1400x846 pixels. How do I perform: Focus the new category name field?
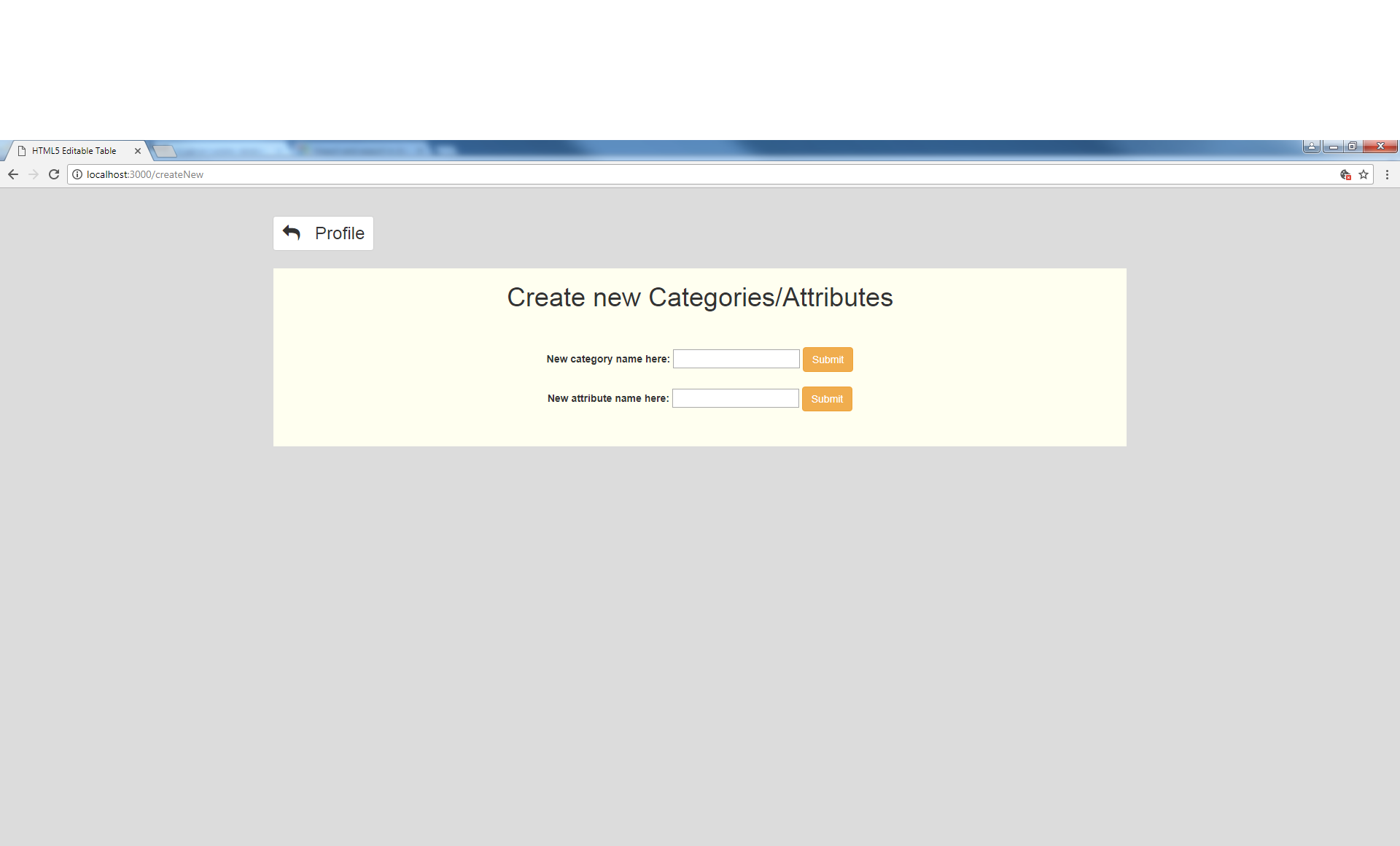point(736,359)
